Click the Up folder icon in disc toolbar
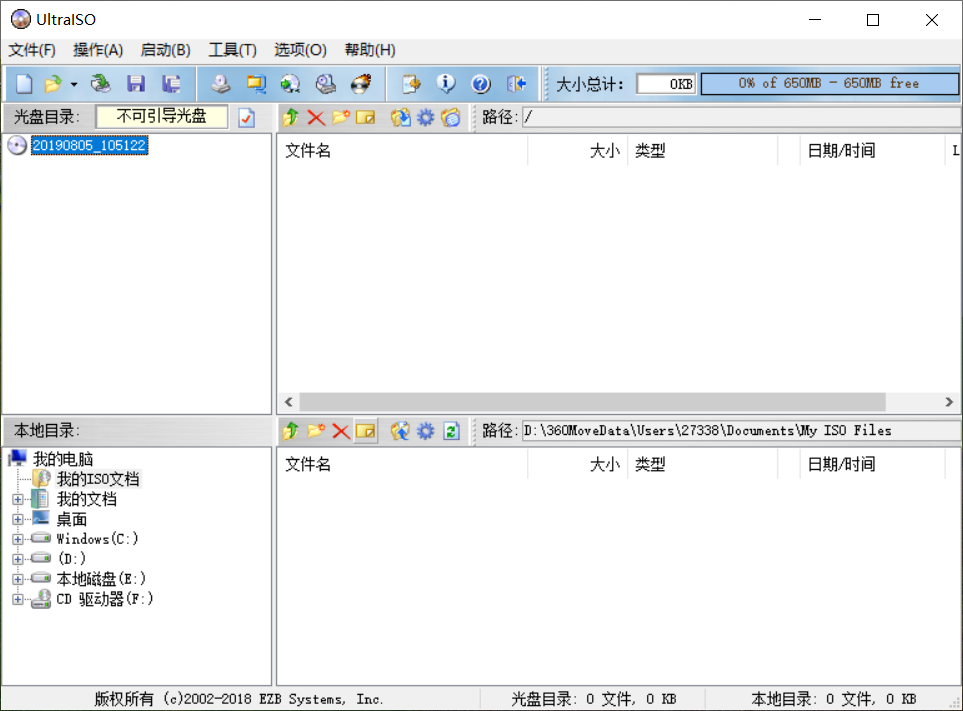The height and width of the screenshot is (711, 963). [x=291, y=117]
